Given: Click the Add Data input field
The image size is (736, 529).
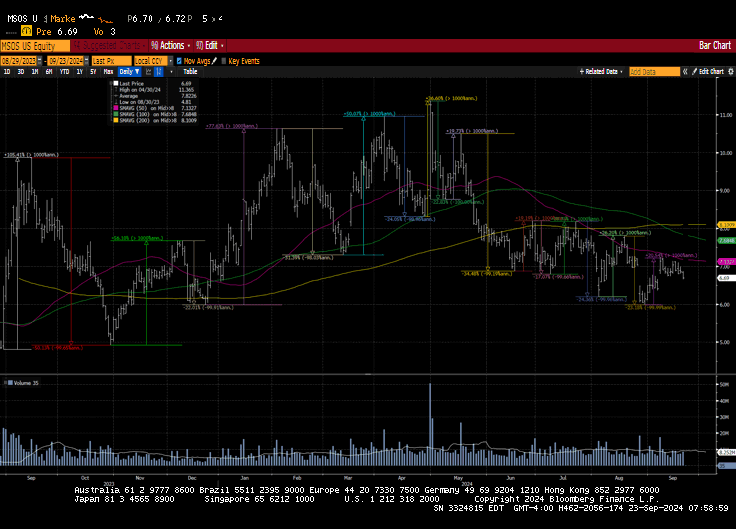Looking at the screenshot, I should (x=654, y=72).
